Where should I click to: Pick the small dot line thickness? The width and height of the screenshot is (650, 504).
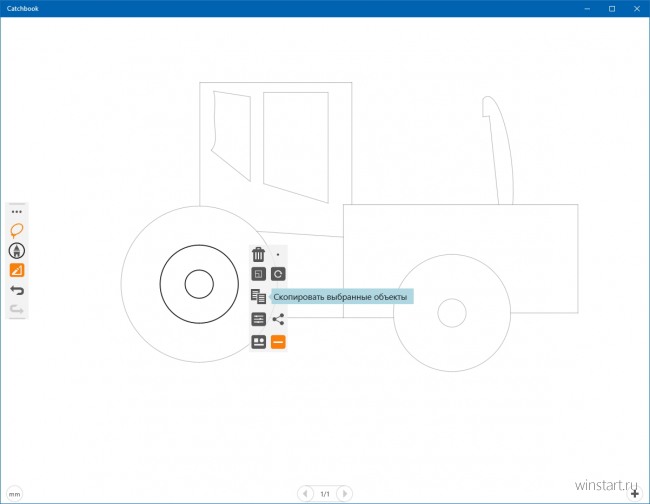pos(278,254)
